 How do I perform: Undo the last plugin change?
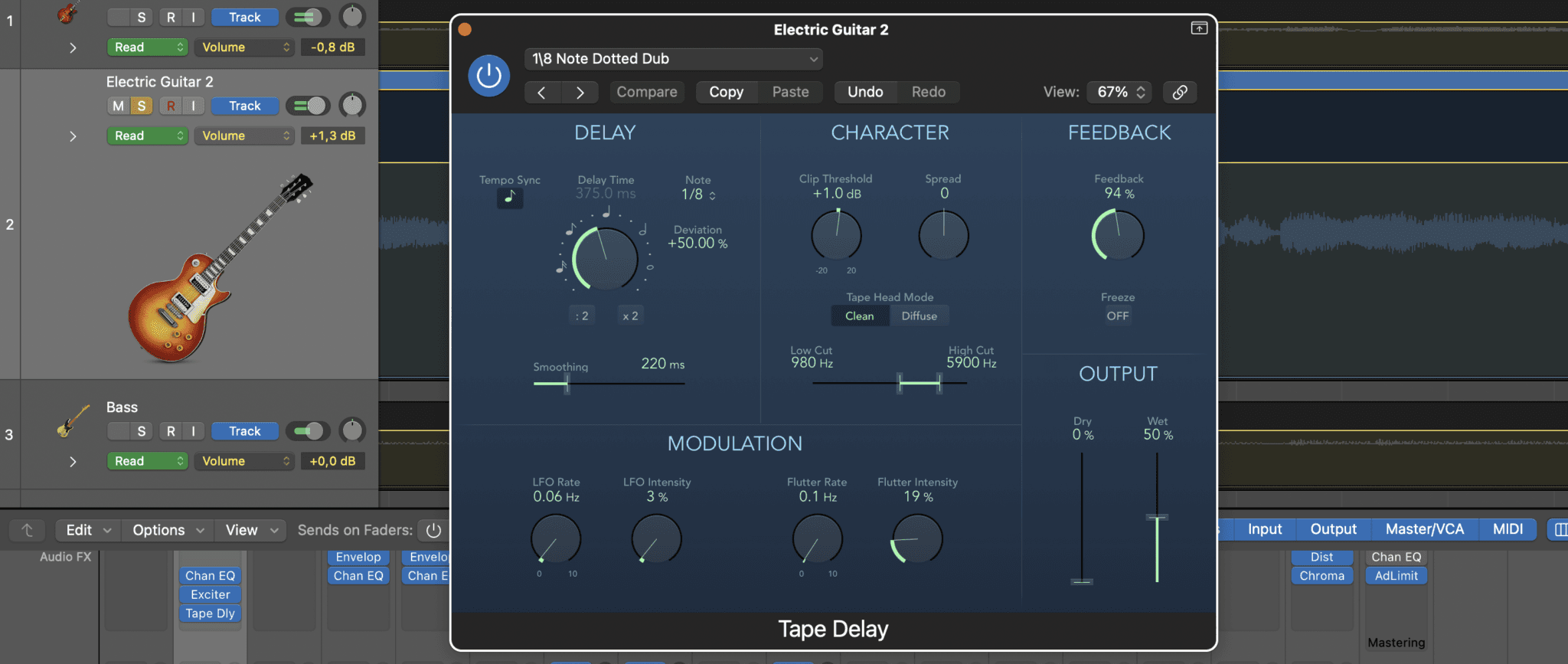pyautogui.click(x=865, y=92)
